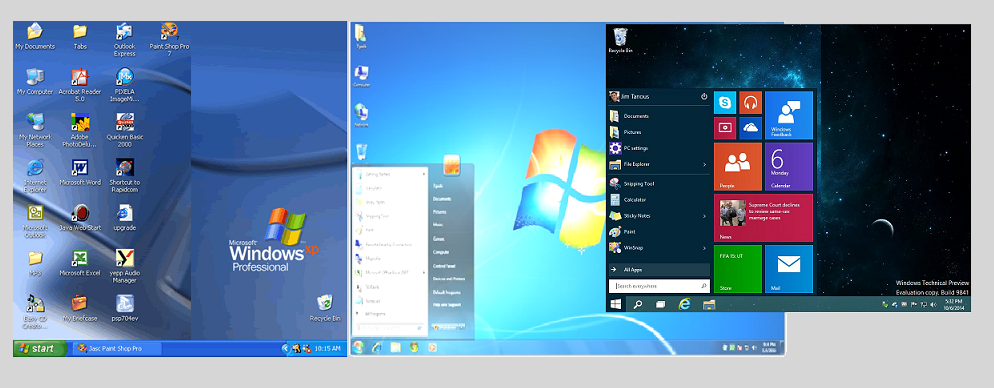The width and height of the screenshot is (994, 388).
Task: Open Tabs folder on XP desktop
Action: tap(80, 36)
